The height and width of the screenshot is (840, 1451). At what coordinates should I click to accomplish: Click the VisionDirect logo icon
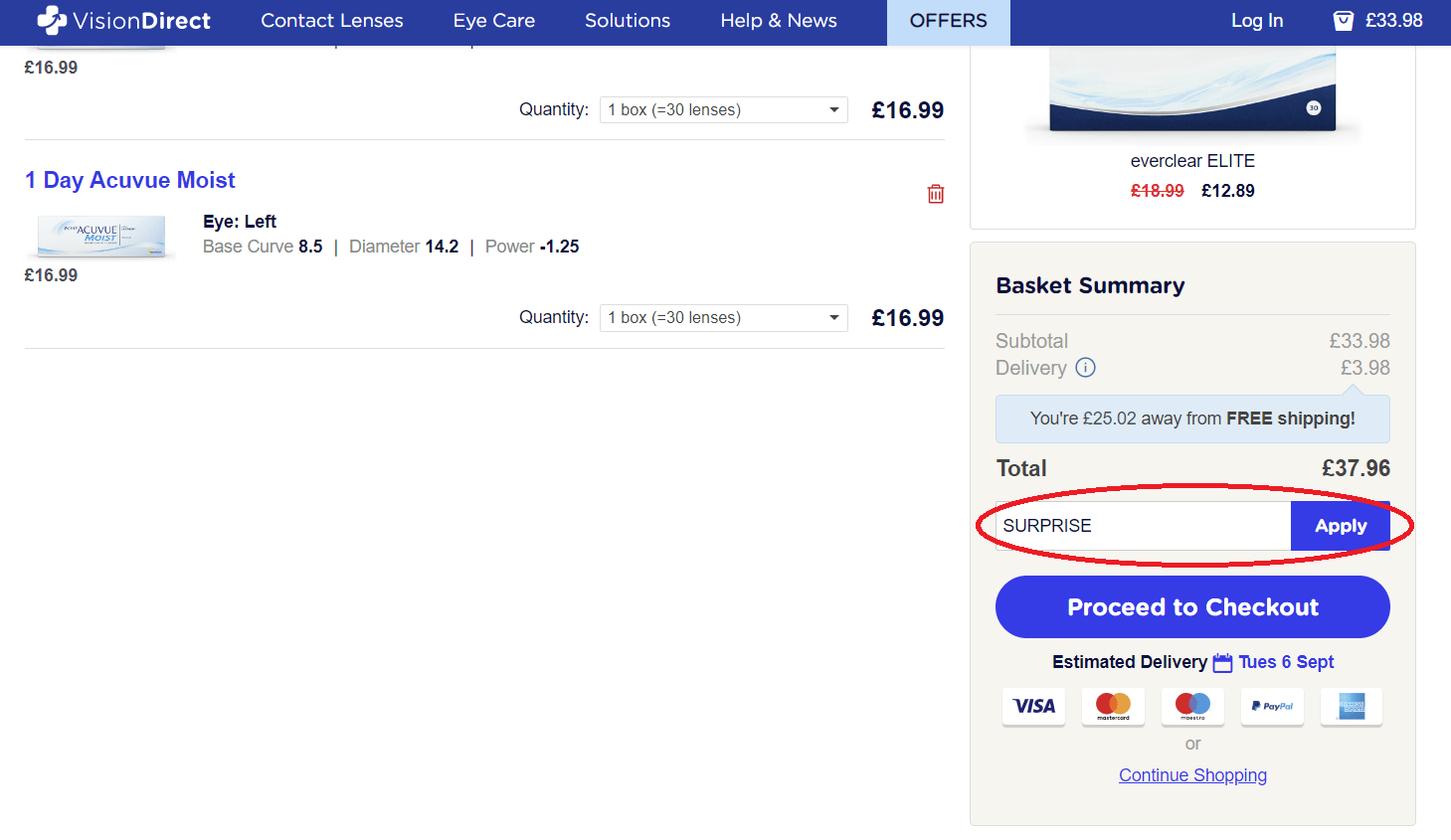(52, 20)
